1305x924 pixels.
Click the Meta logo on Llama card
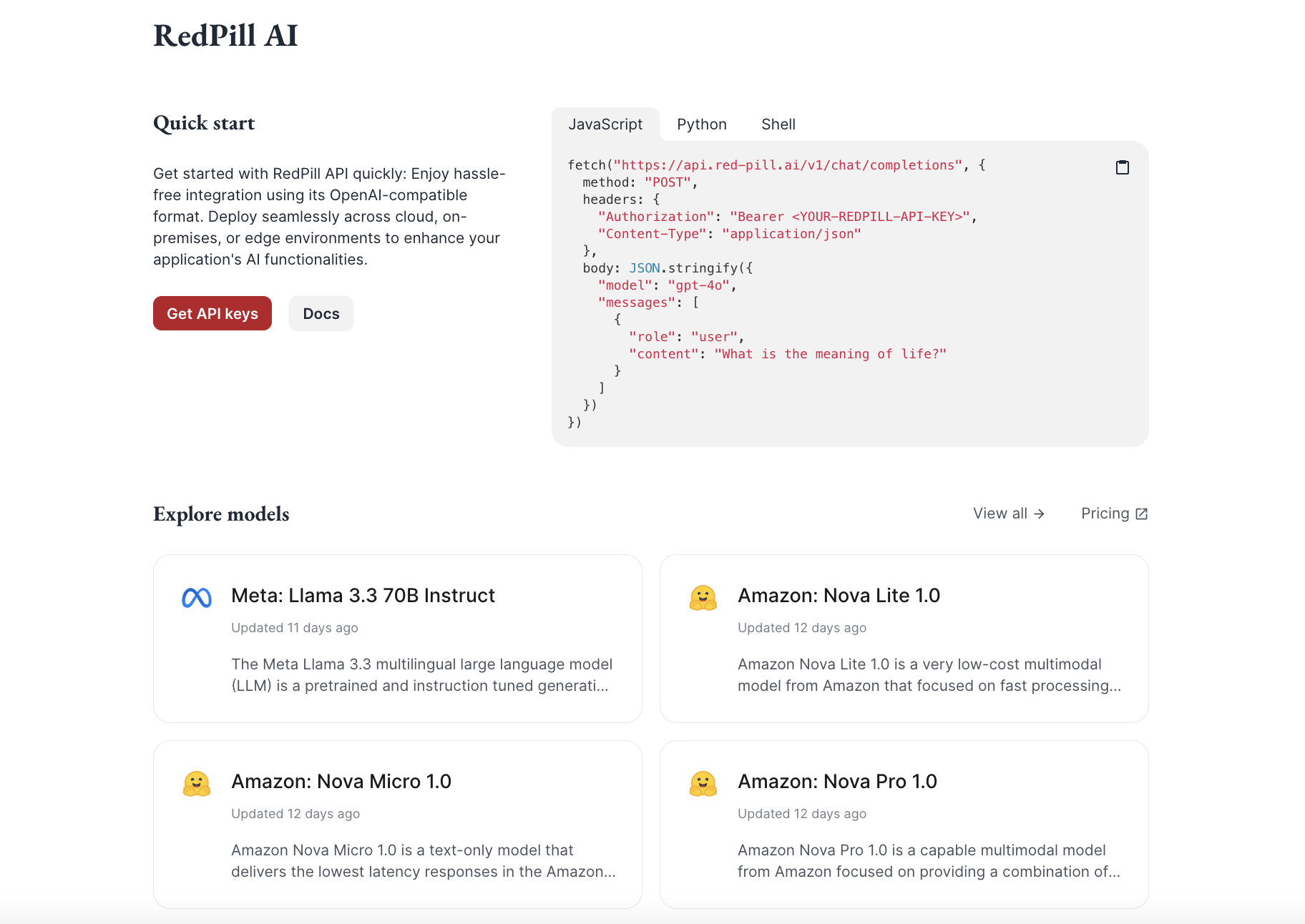tap(197, 598)
